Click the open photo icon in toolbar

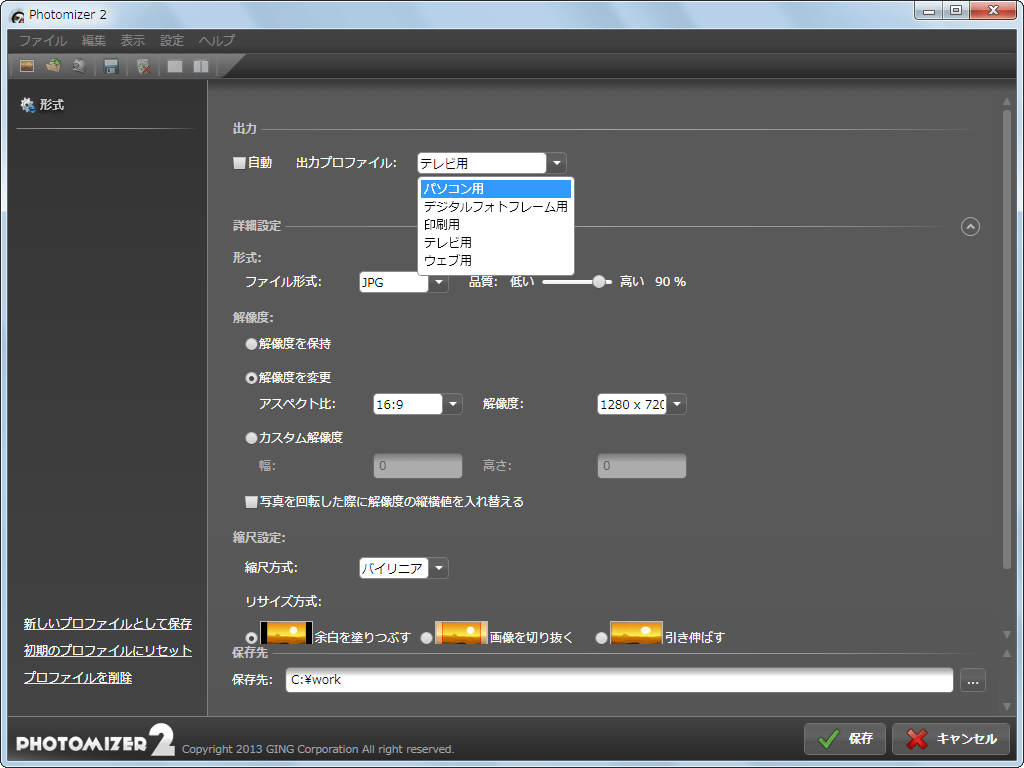point(27,66)
